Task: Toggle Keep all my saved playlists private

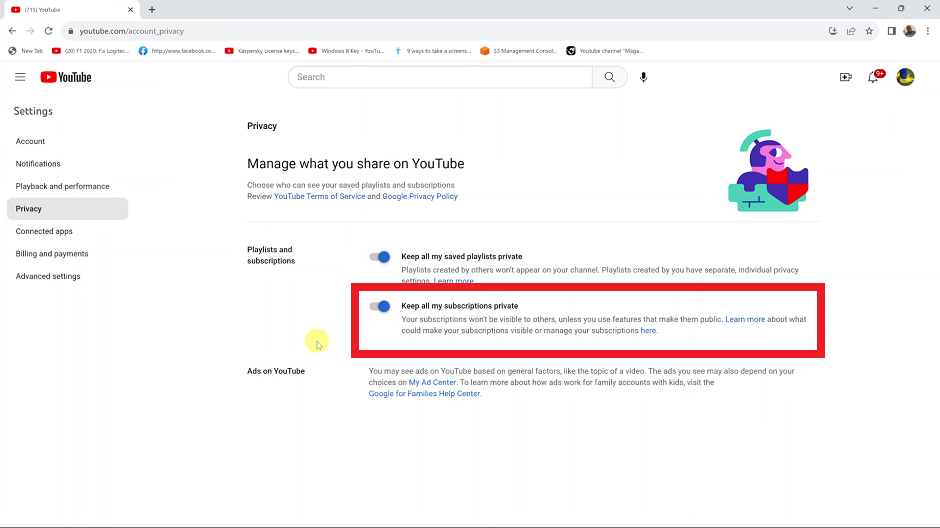Action: tap(380, 257)
